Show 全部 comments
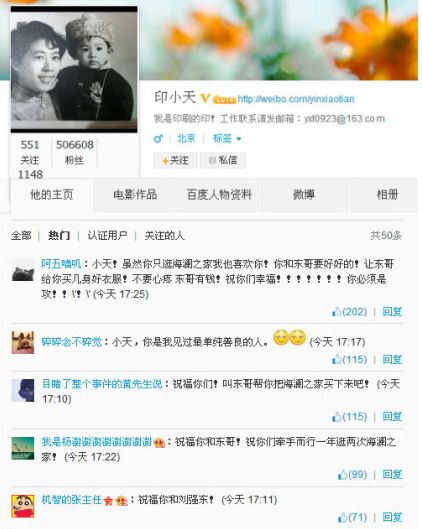 21,235
